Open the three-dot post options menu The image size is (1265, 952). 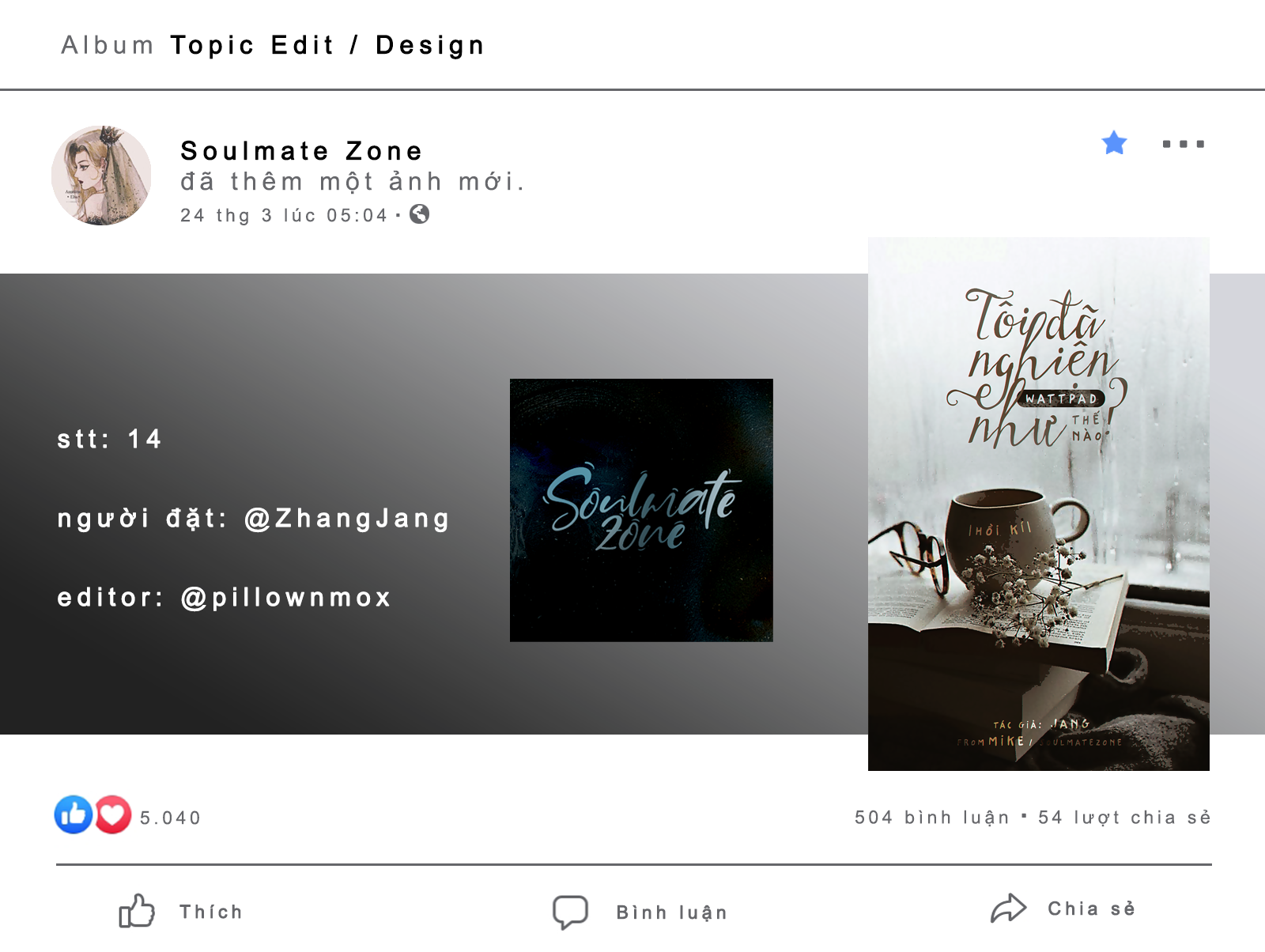coord(1184,144)
